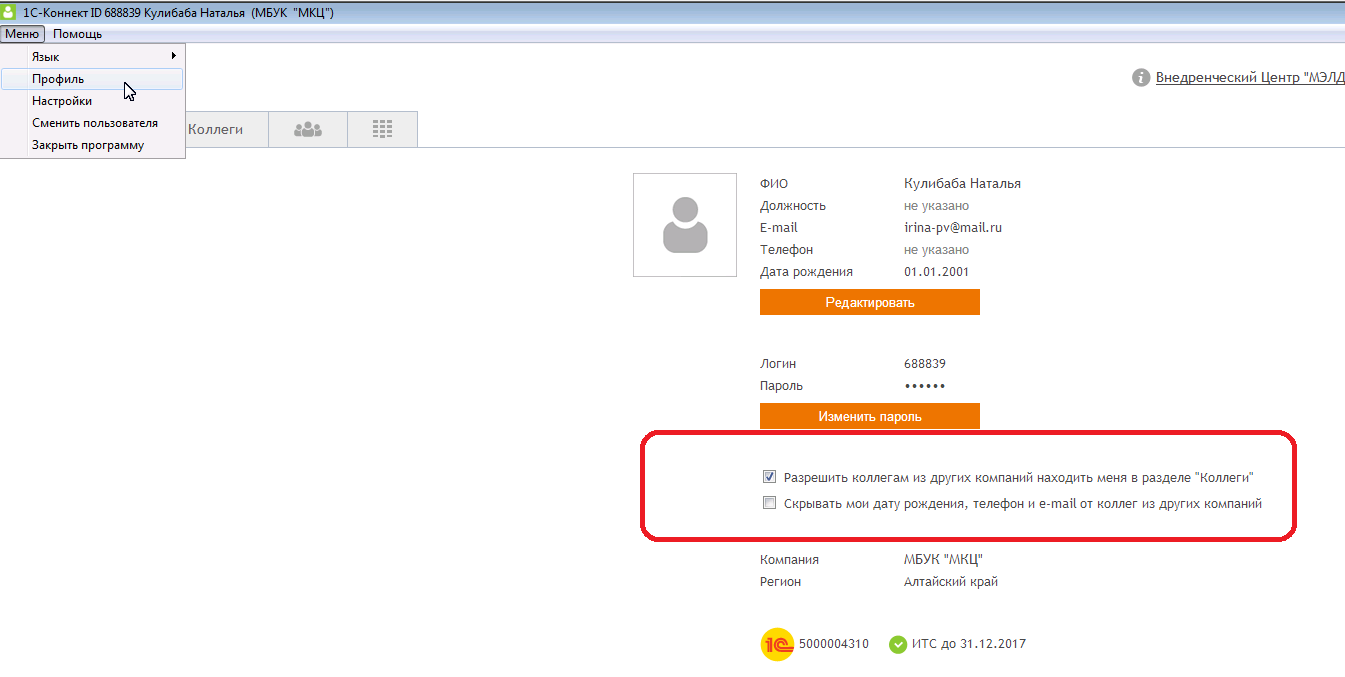Open the Меню menu

(x=22, y=34)
